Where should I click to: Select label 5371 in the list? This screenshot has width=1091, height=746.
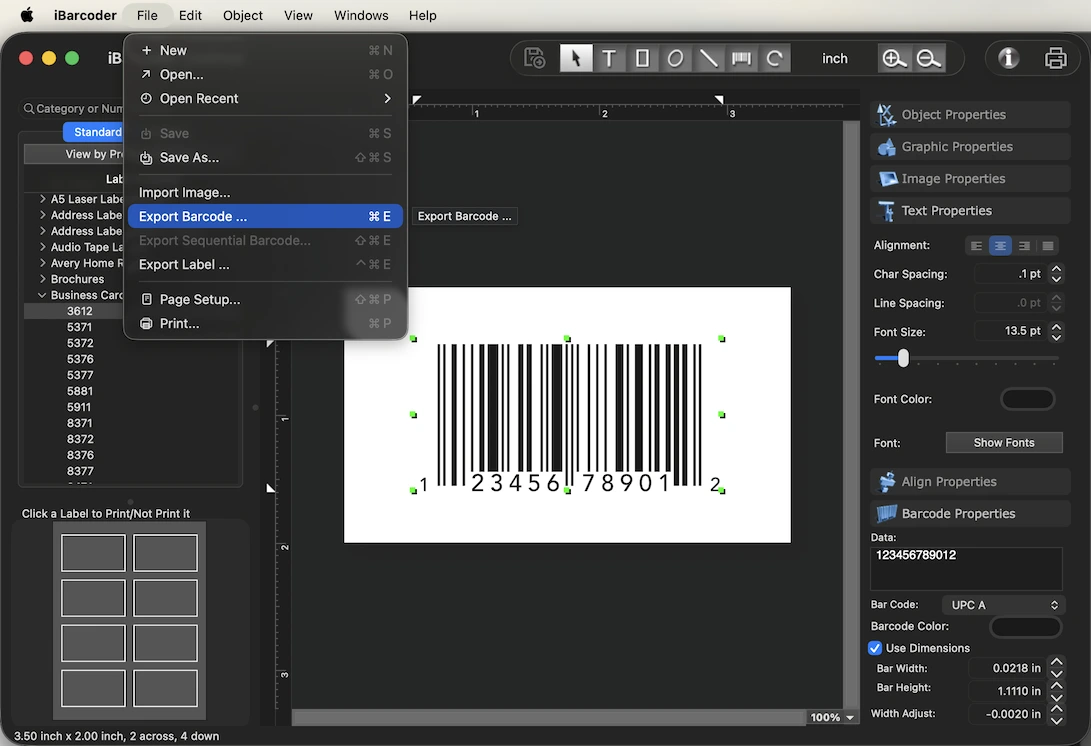pyautogui.click(x=79, y=327)
